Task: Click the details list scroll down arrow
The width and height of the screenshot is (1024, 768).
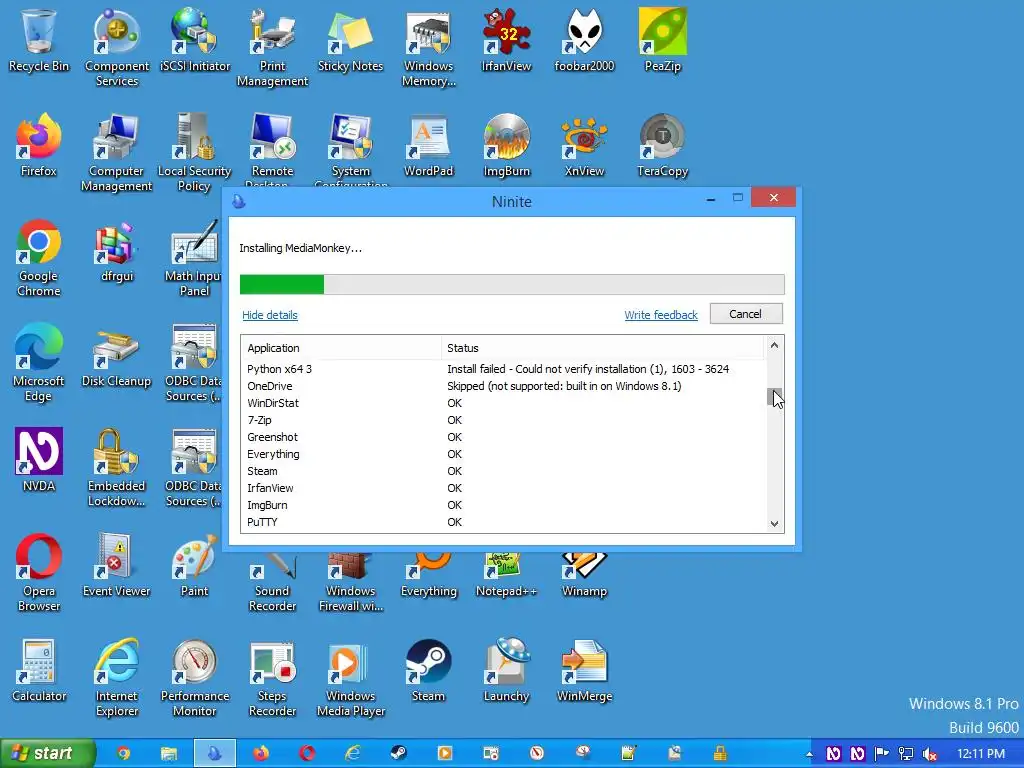Action: 775,523
